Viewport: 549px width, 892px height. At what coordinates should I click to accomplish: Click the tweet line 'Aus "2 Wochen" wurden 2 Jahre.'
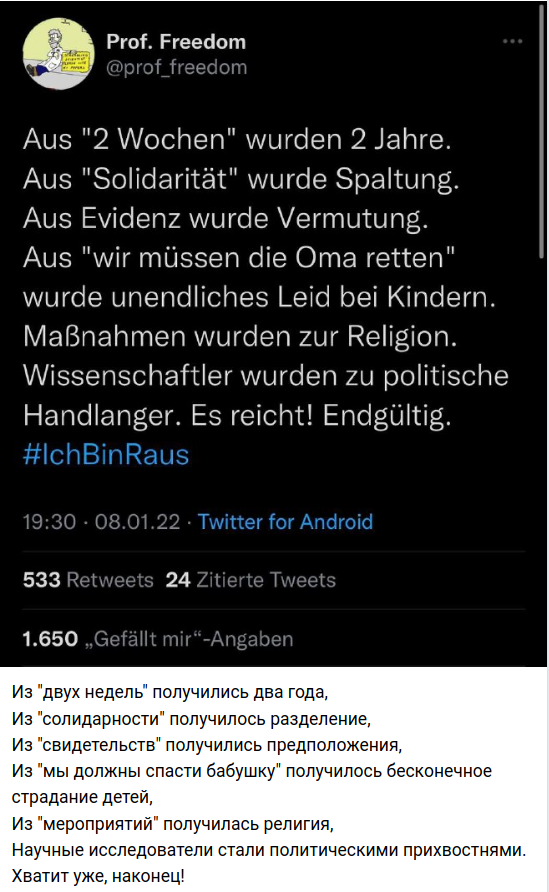(237, 139)
